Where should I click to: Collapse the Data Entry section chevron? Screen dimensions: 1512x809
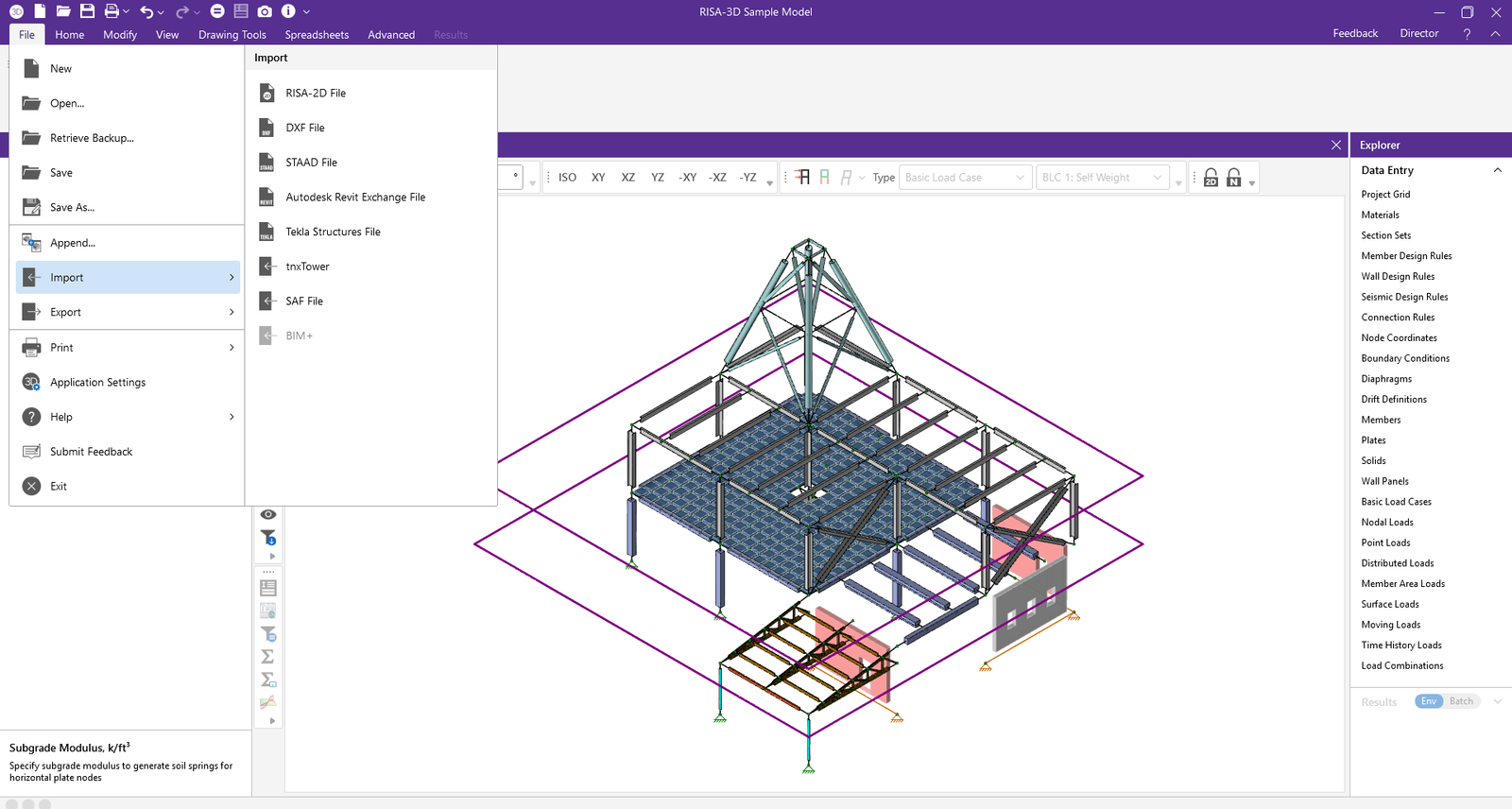pyautogui.click(x=1497, y=170)
